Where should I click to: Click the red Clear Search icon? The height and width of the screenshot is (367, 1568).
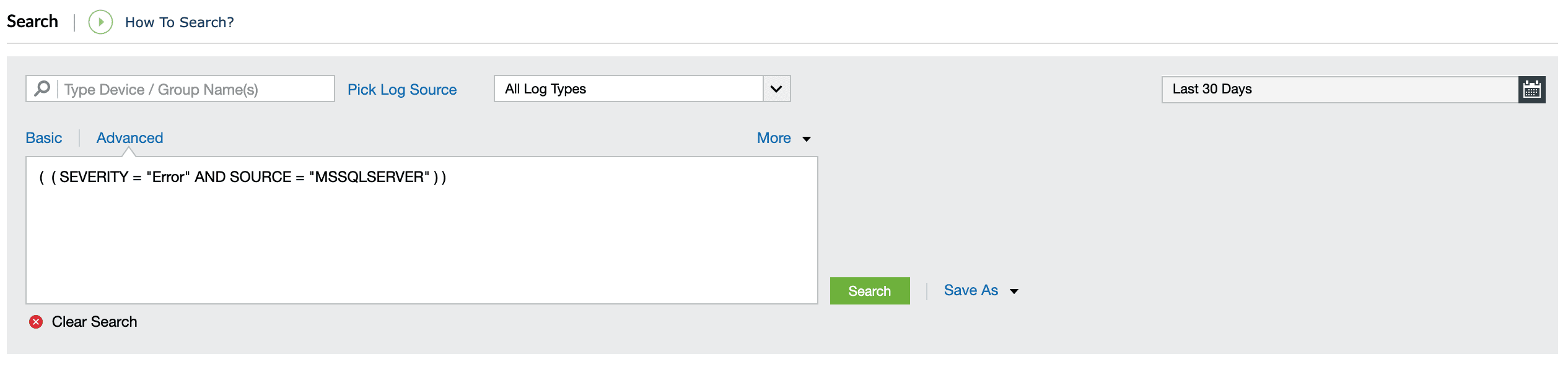click(37, 321)
